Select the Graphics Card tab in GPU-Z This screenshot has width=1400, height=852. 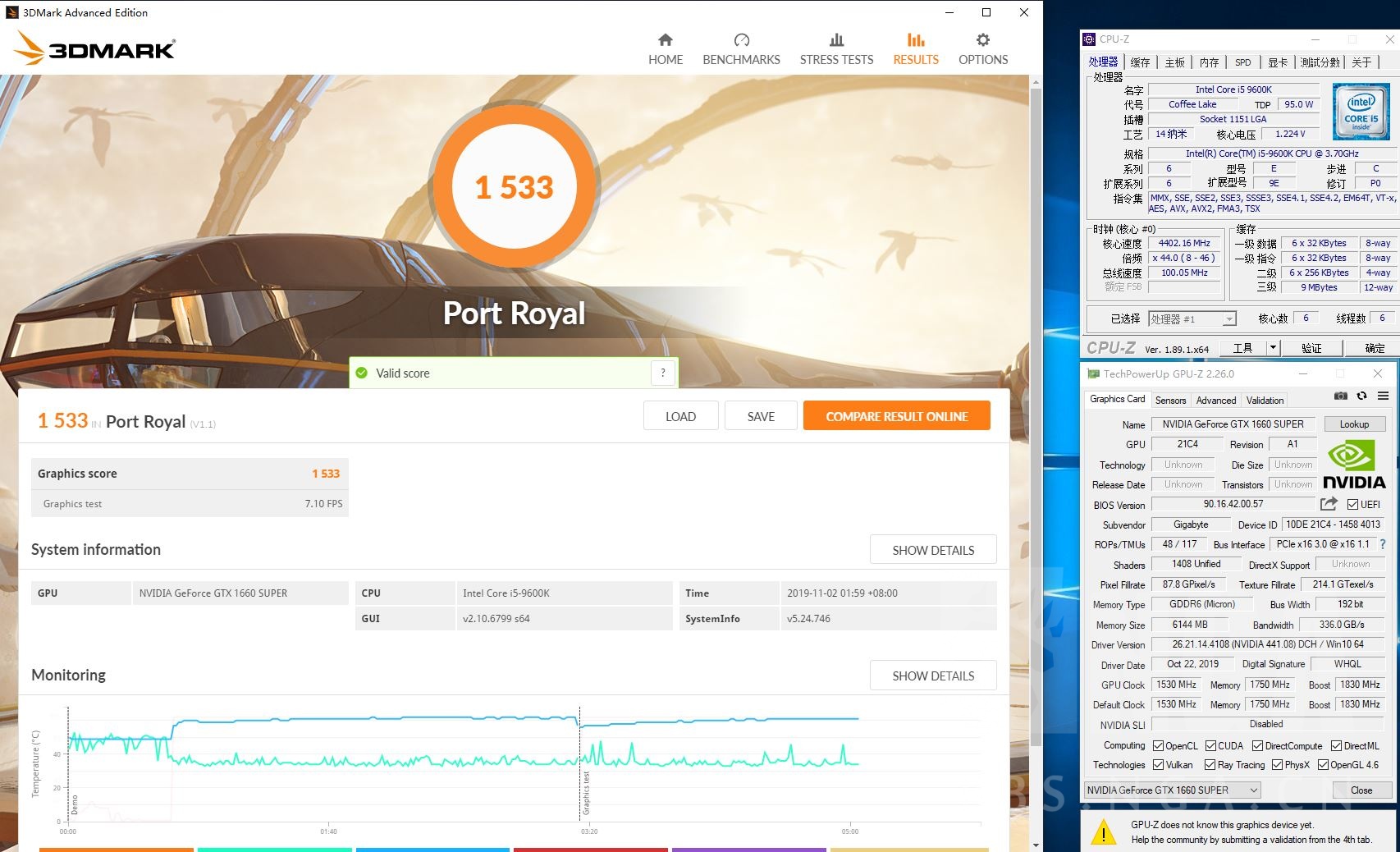1117,399
